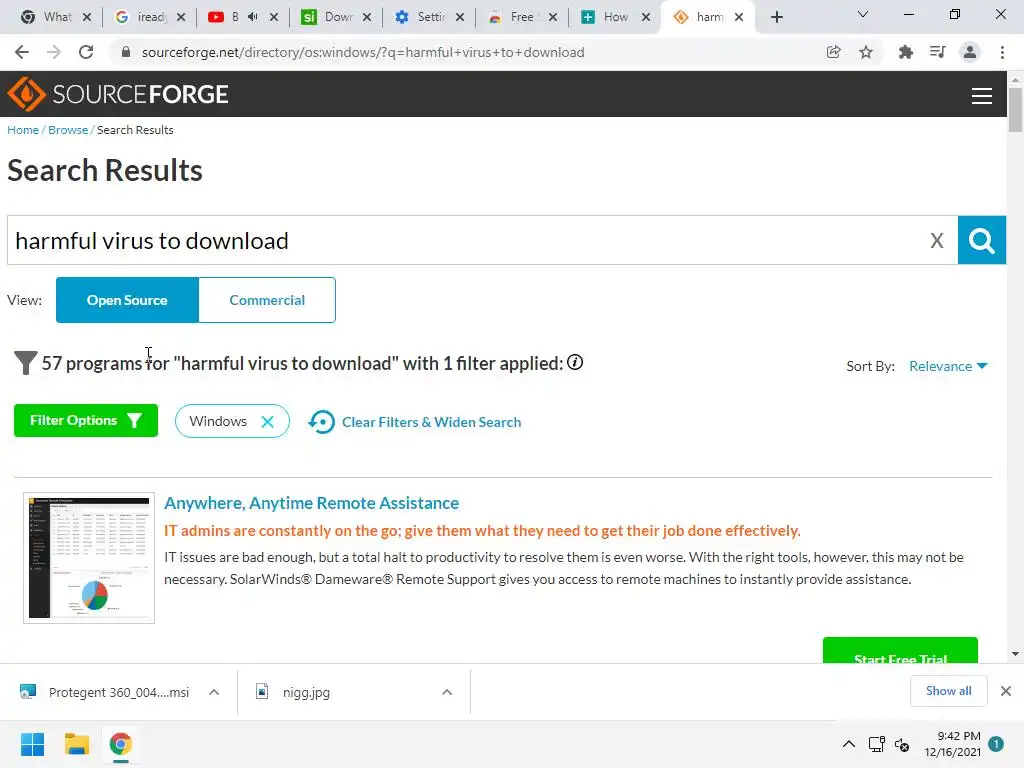Click Chrome icon in taskbar
1024x768 pixels.
[121, 744]
